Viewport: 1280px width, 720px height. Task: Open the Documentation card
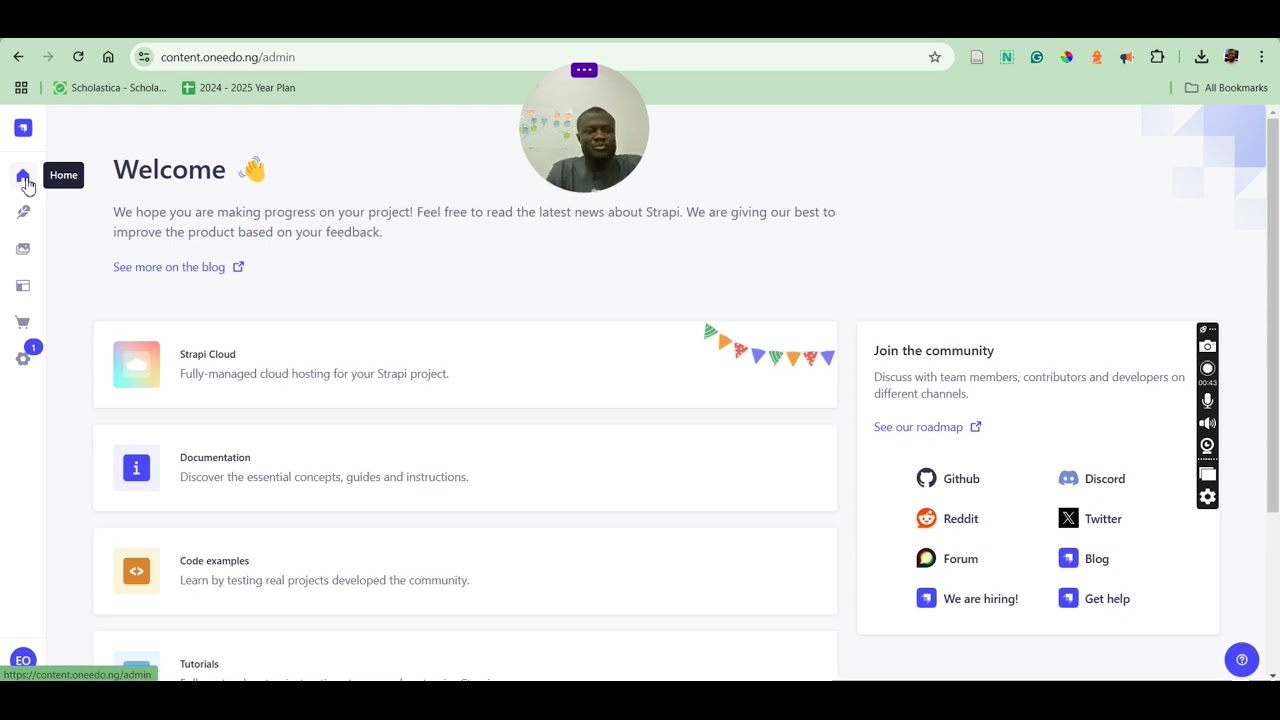click(465, 467)
